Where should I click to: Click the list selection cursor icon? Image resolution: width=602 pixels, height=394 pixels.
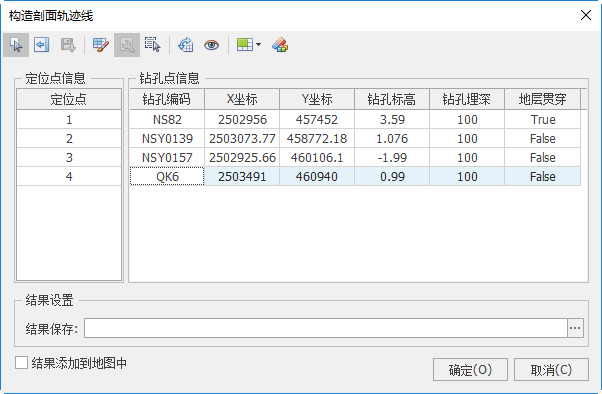click(x=152, y=45)
